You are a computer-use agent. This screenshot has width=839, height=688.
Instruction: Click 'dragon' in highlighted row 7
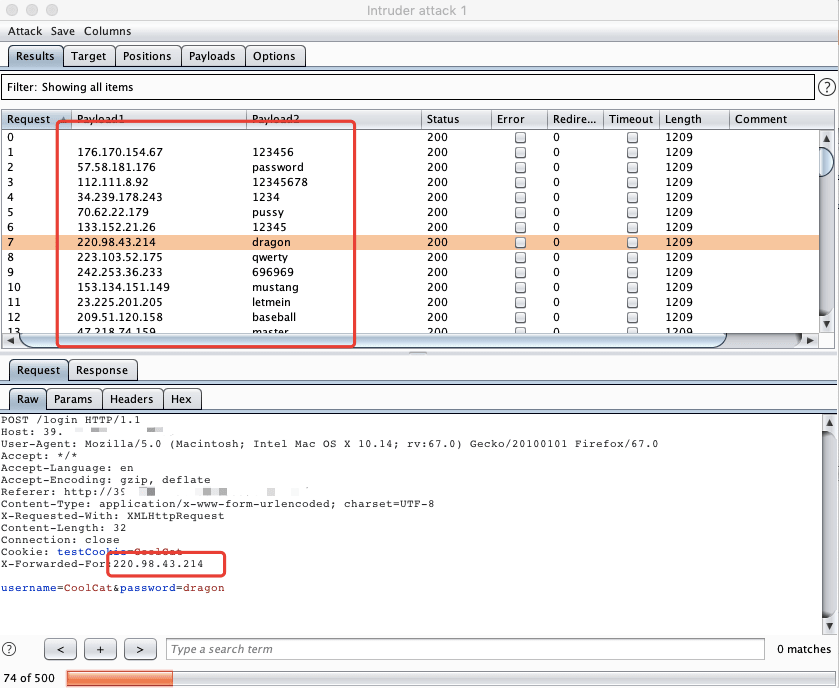point(271,242)
